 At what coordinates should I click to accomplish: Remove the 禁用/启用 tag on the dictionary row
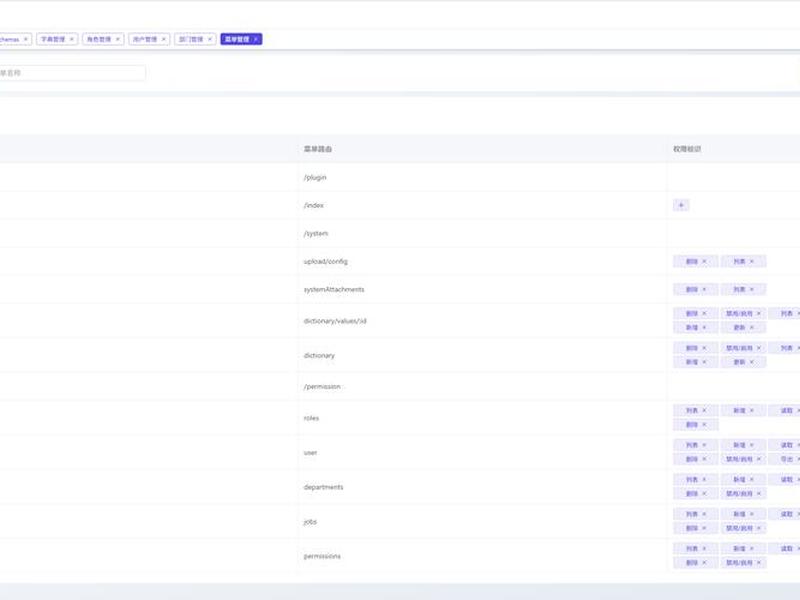pos(759,348)
